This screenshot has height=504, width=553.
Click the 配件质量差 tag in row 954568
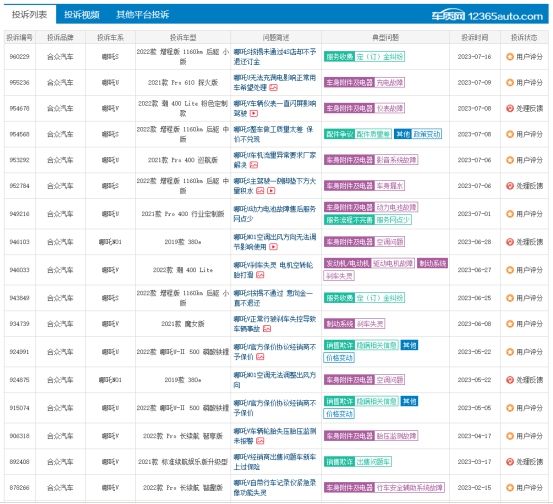(x=373, y=134)
